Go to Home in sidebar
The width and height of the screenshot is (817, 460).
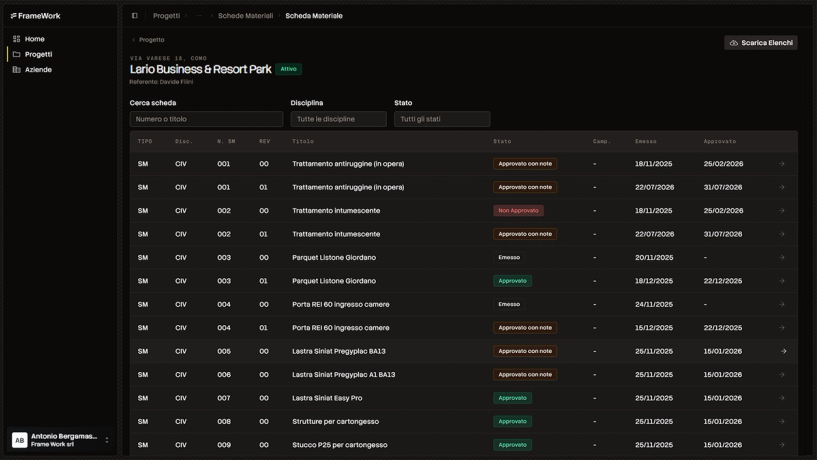[34, 39]
